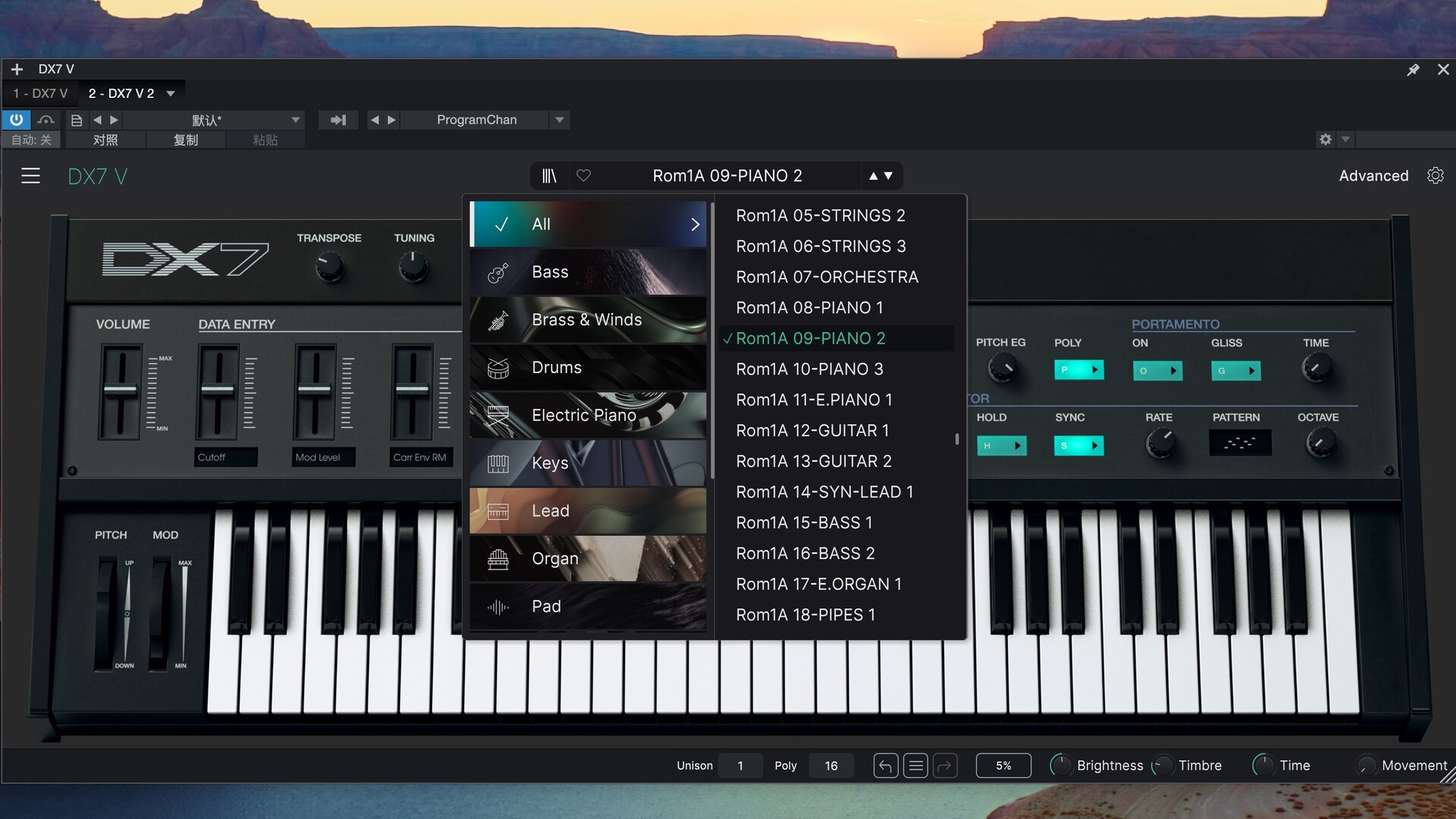The image size is (1456, 819).
Task: Expand the plugin instance dropdown arrow
Action: (x=171, y=94)
